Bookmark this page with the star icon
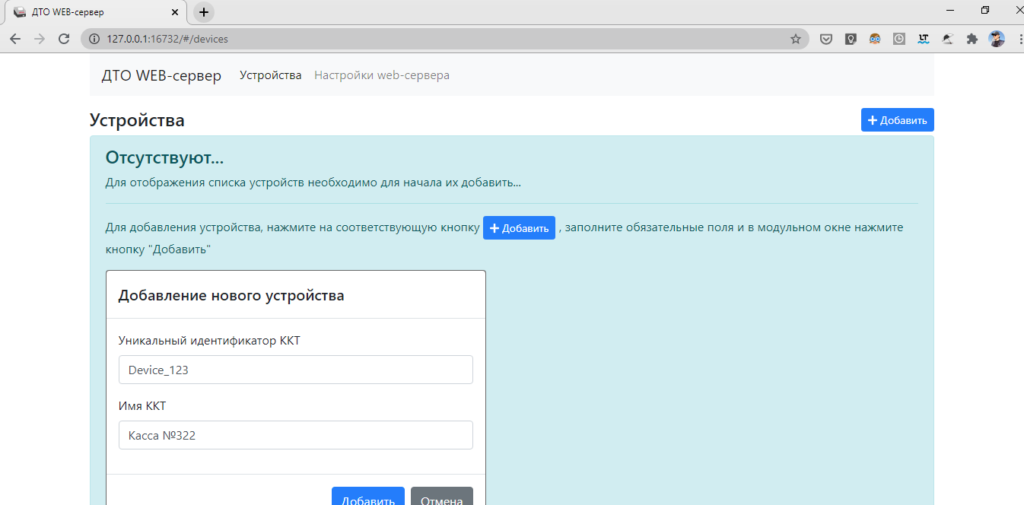Image resolution: width=1024 pixels, height=505 pixels. coord(795,39)
